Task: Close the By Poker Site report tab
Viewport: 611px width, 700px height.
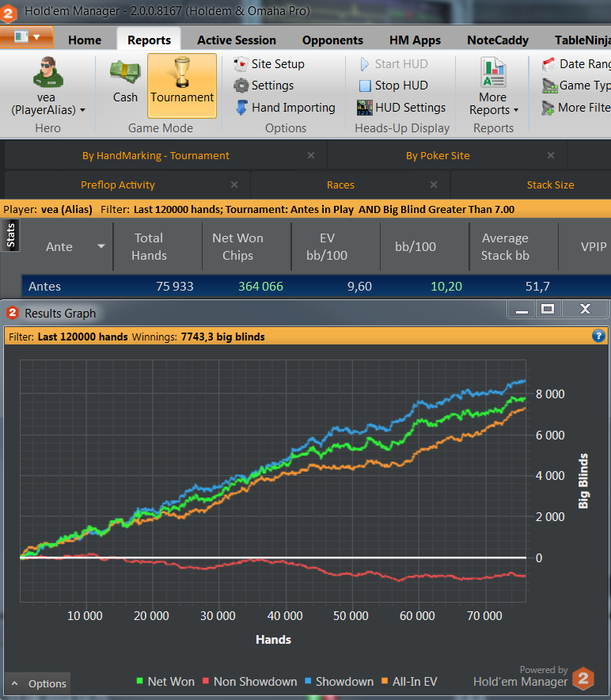Action: click(551, 155)
